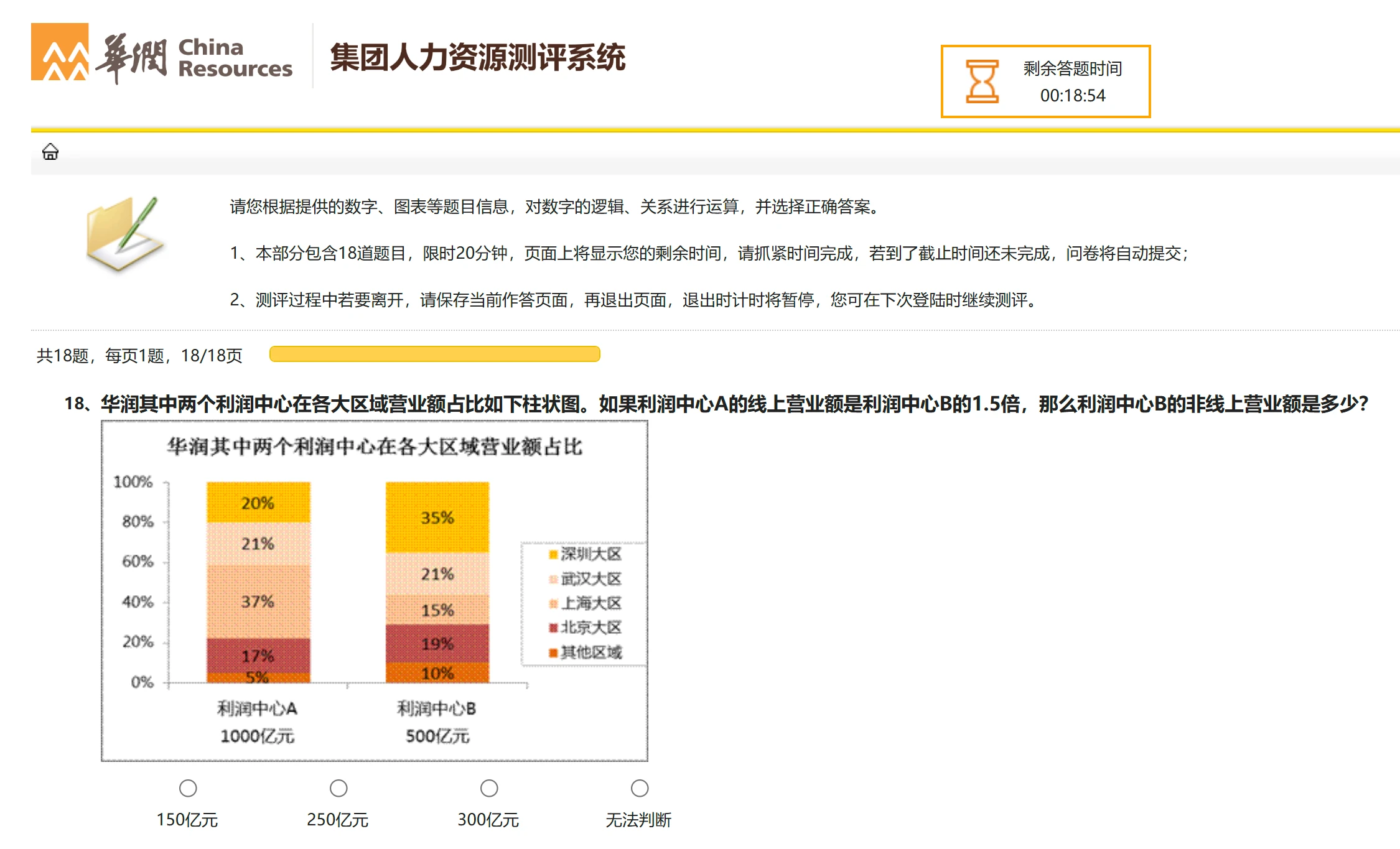Click the remaining time countdown display
This screenshot has width=1400, height=849.
click(1073, 96)
